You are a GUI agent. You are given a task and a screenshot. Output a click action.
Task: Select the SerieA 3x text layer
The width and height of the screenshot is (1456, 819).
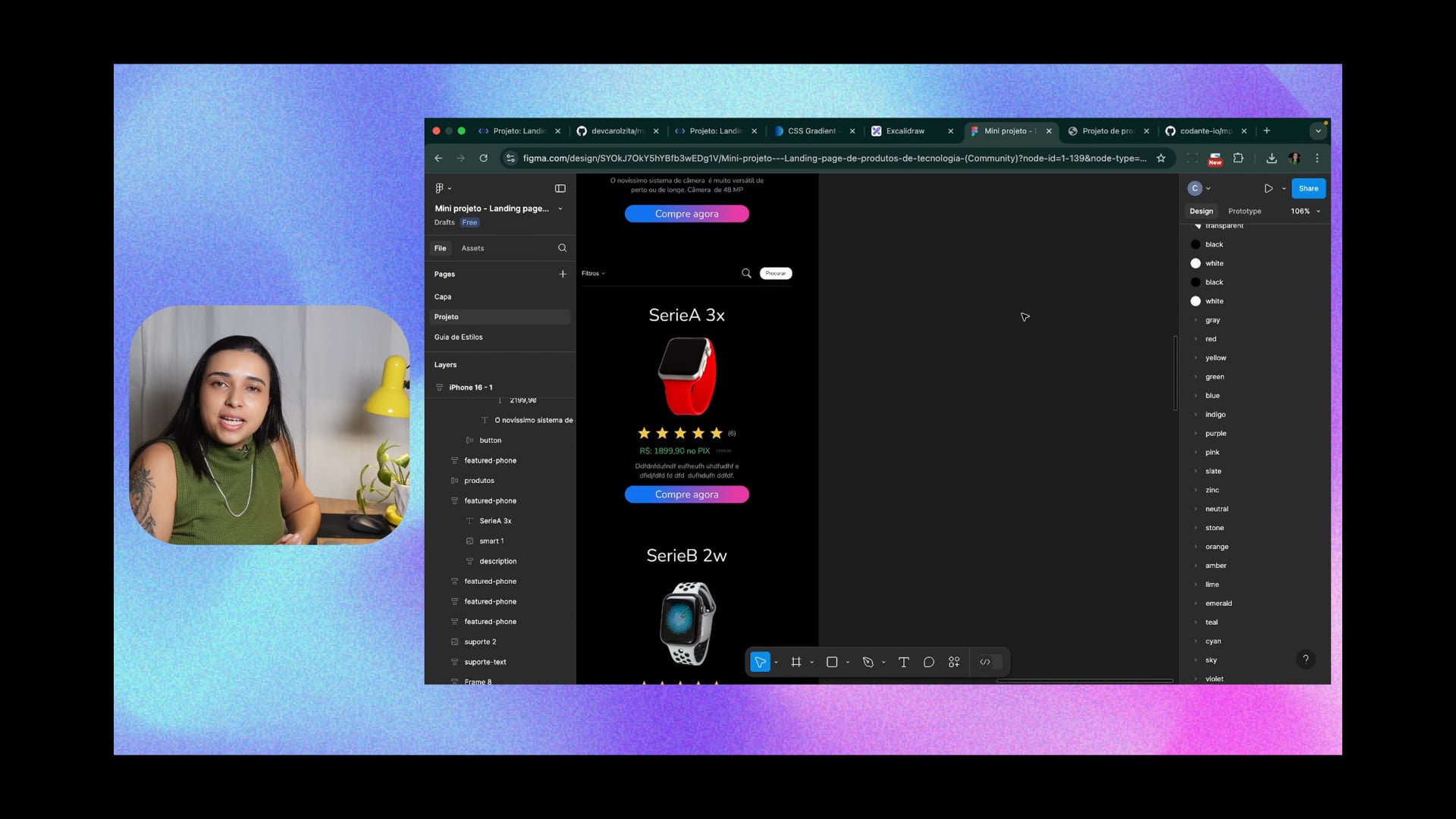495,521
